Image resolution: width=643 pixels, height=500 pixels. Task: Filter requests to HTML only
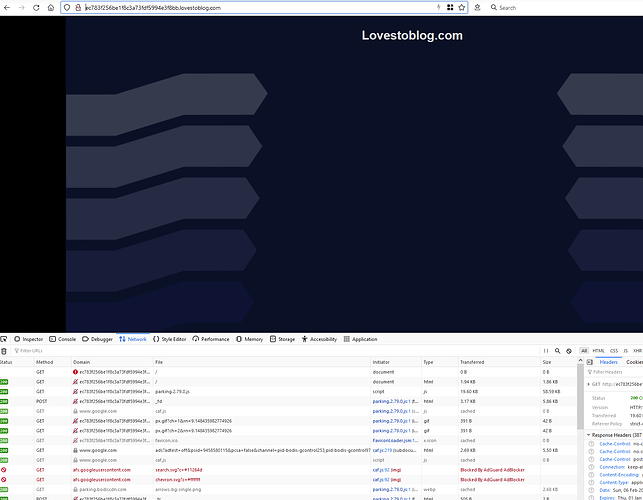pos(598,351)
